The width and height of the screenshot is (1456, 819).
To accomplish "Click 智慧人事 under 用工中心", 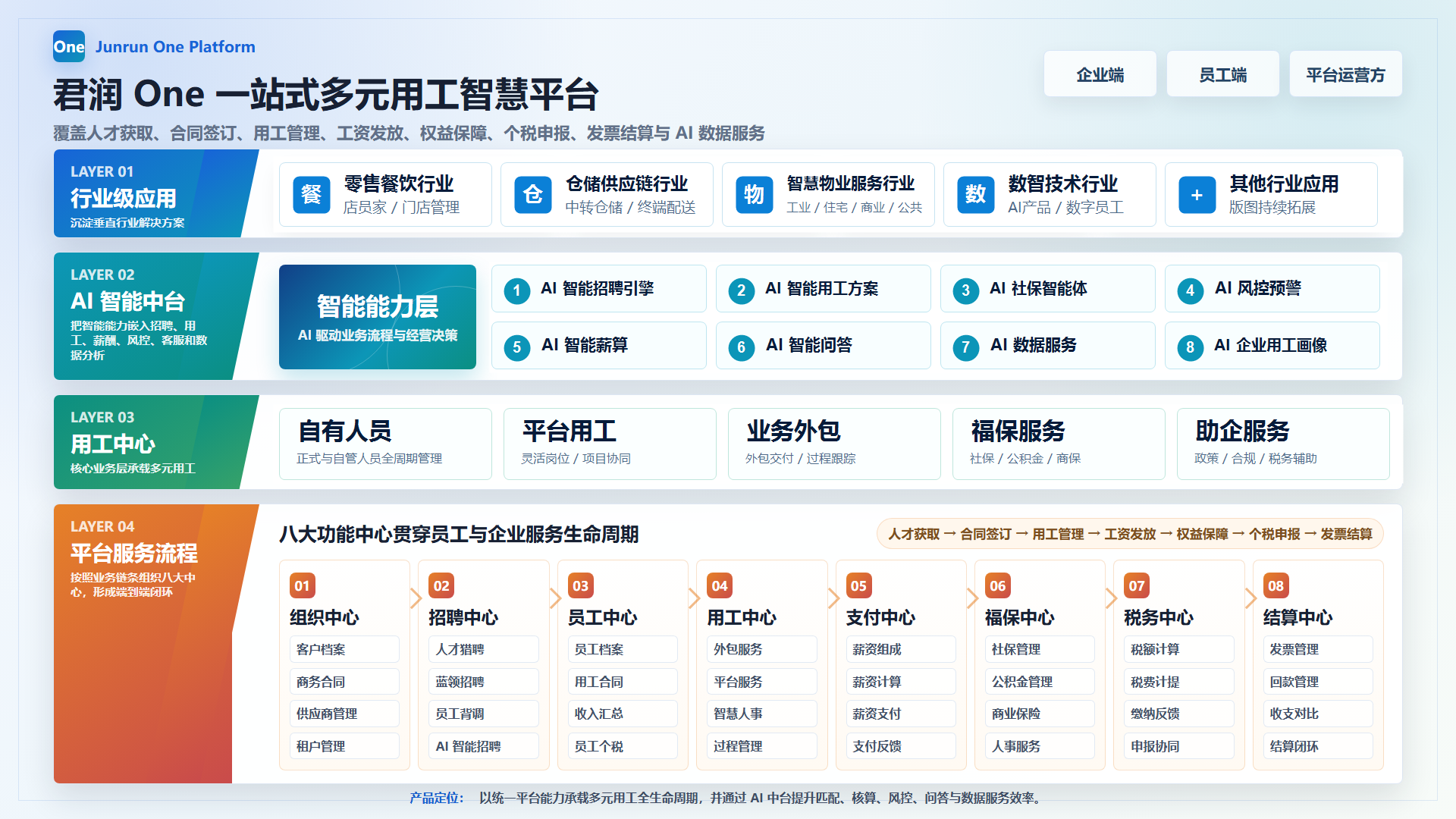I will pyautogui.click(x=761, y=714).
